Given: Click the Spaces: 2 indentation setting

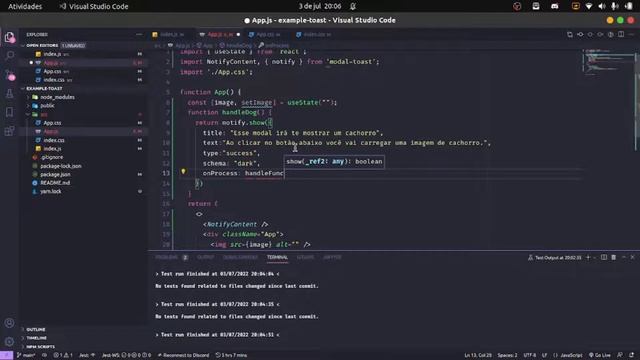Looking at the screenshot, I should [507, 355].
